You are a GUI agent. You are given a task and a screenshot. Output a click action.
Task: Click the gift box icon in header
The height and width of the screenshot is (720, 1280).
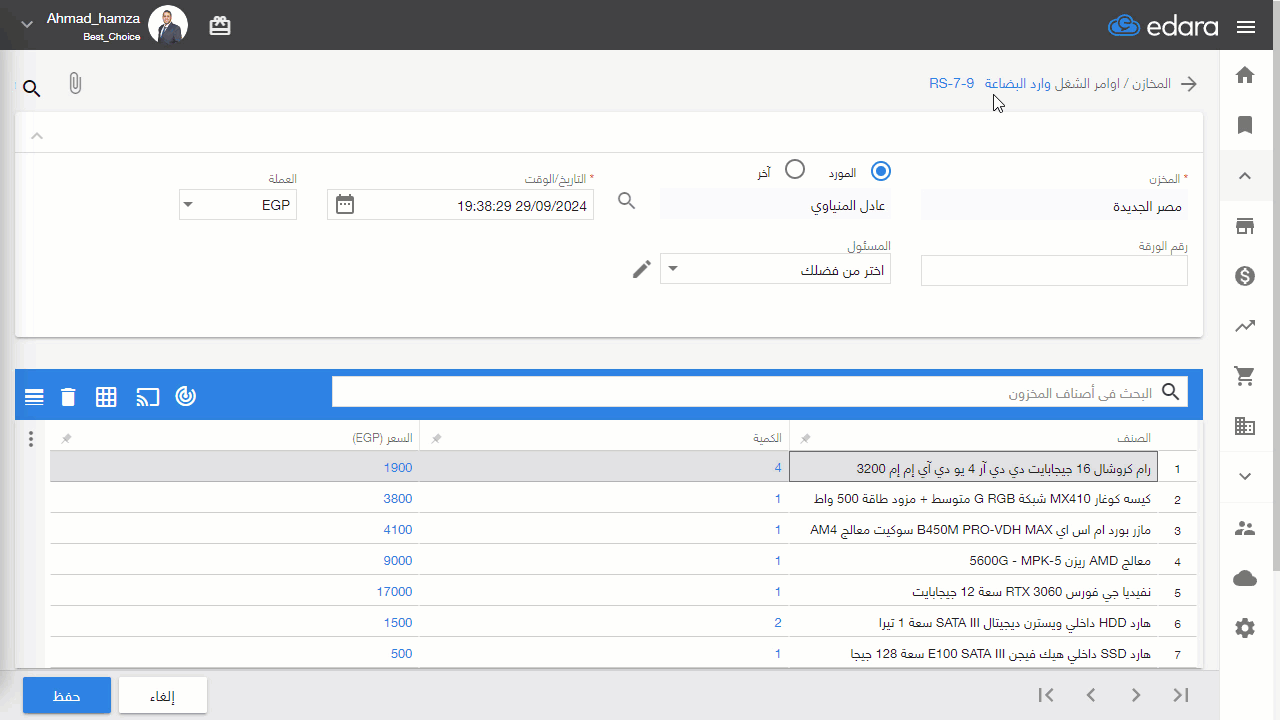tap(220, 26)
